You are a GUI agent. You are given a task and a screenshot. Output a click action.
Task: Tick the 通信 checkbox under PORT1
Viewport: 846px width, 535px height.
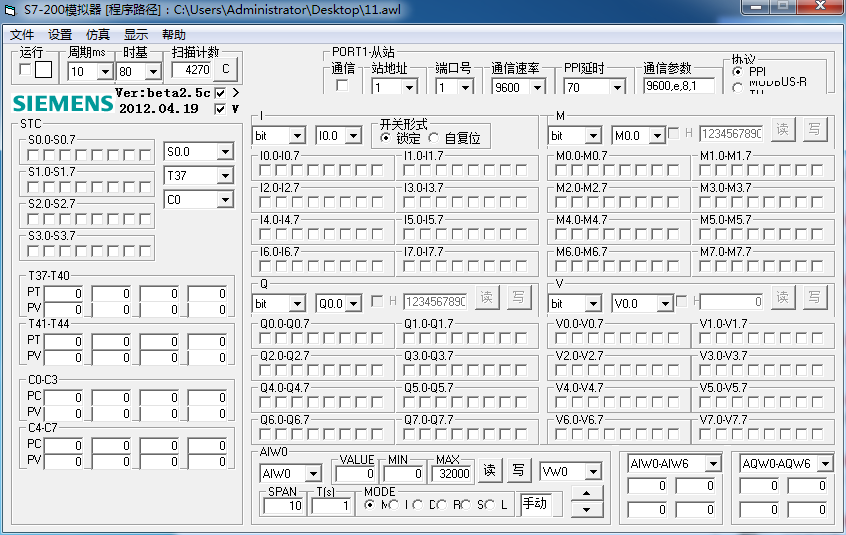(x=342, y=86)
